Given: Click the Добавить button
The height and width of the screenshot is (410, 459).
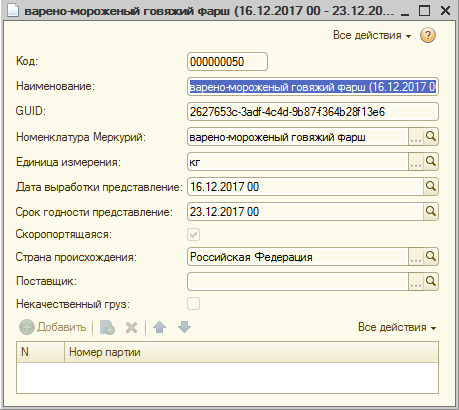Looking at the screenshot, I should coord(53,327).
